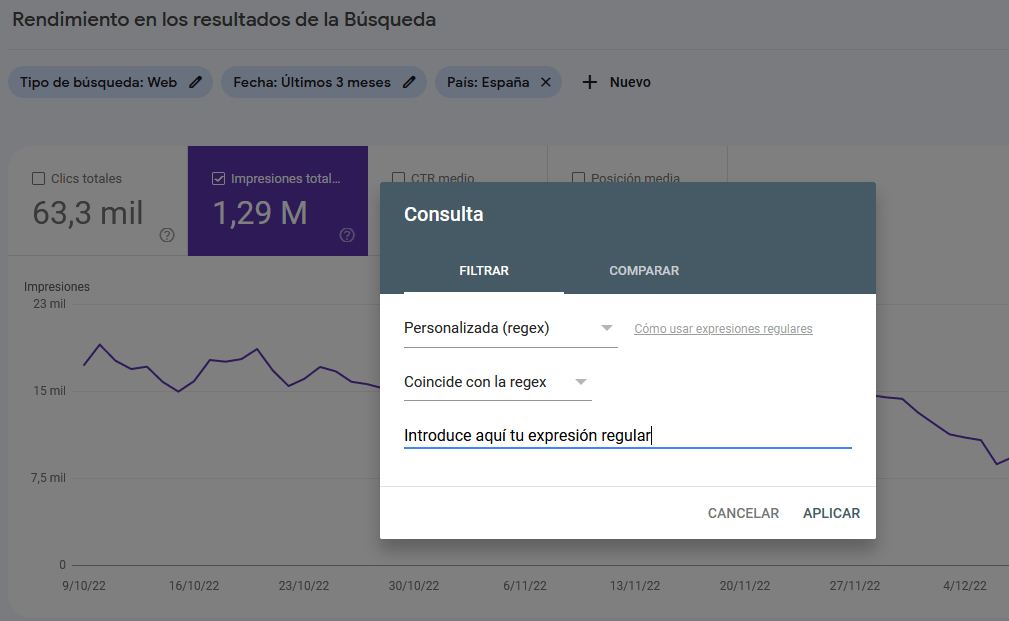
Task: Open the Coincide con la regex dropdown
Action: click(x=497, y=382)
